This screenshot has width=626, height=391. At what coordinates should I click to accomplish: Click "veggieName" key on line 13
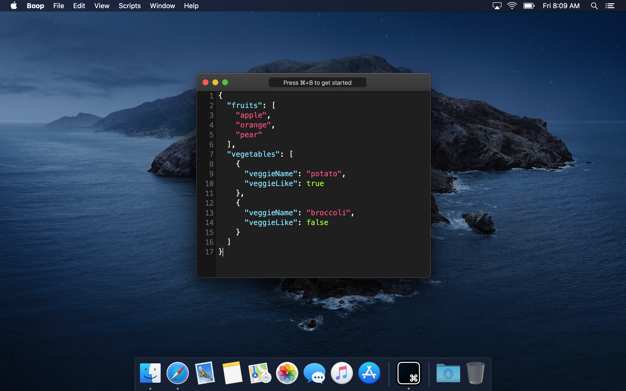(271, 213)
